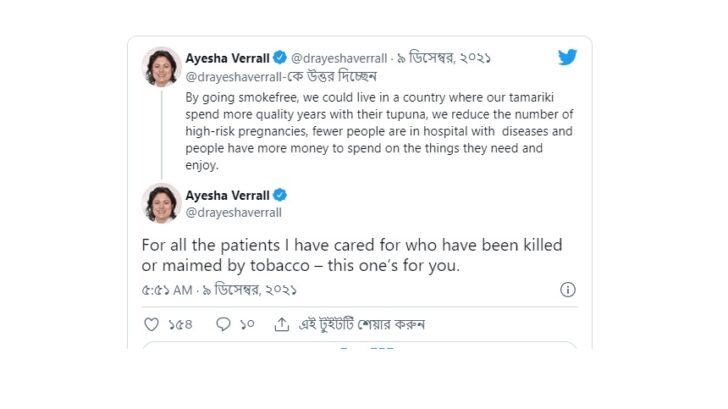Open replies via speech bubble icon

tap(223, 324)
